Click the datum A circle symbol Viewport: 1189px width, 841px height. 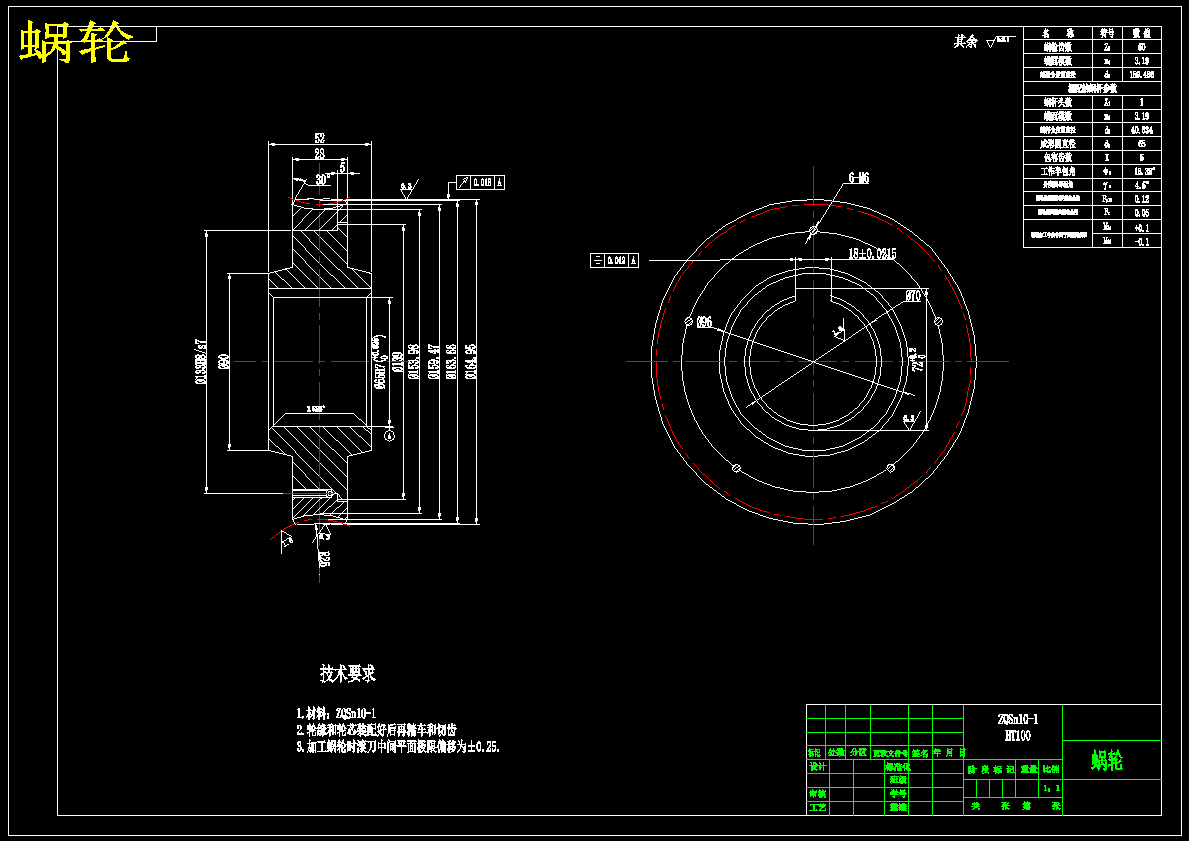pos(390,436)
